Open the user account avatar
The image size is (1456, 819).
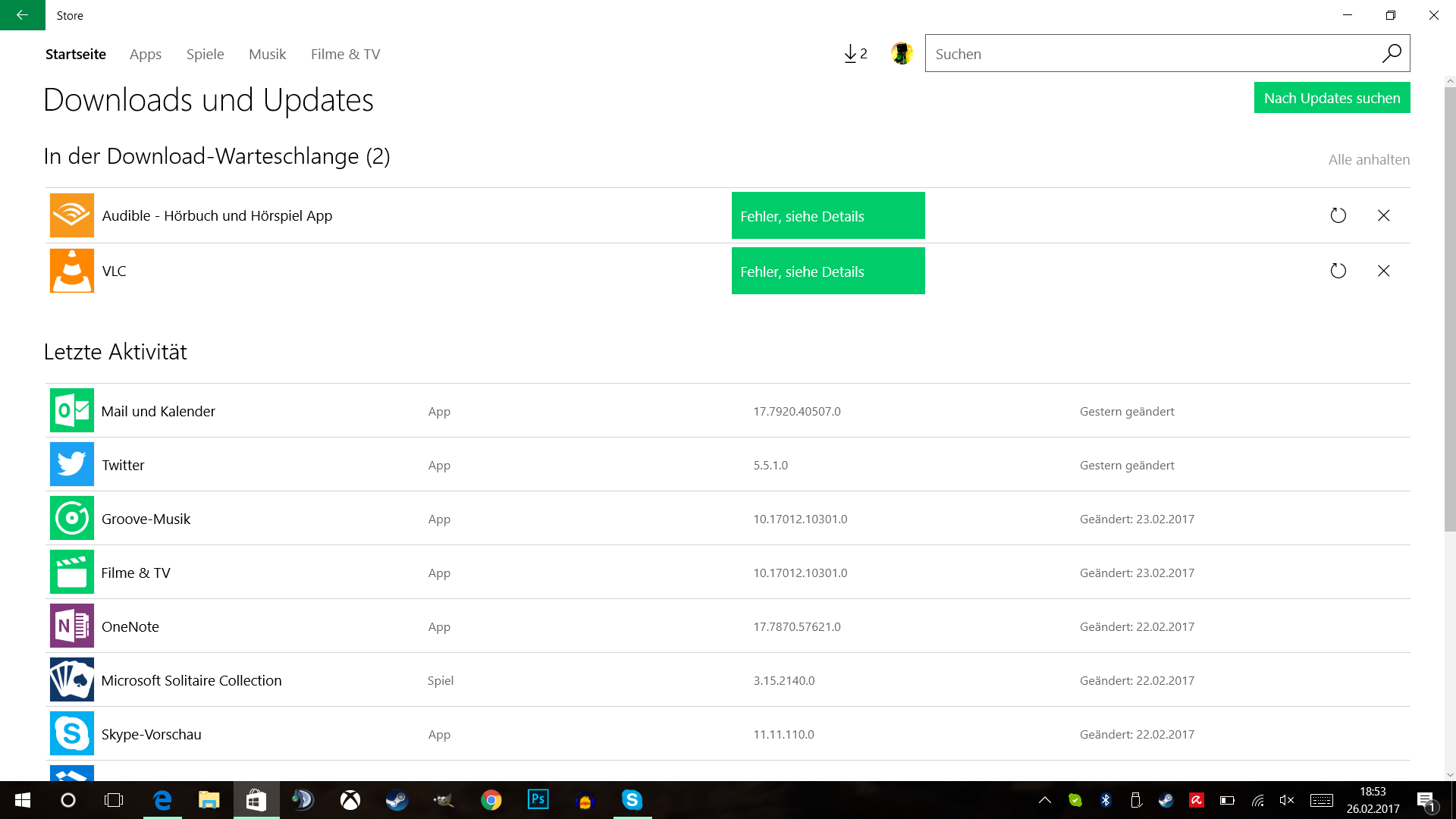tap(902, 54)
